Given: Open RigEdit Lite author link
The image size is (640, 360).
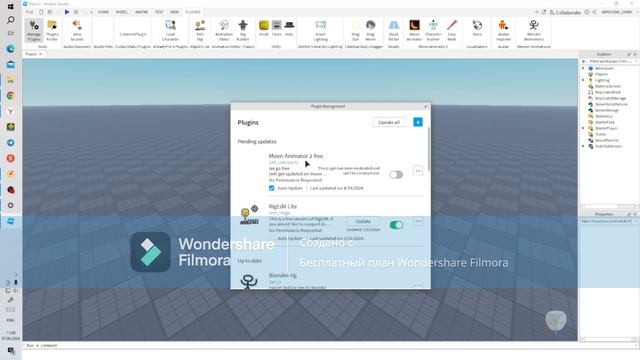Looking at the screenshot, I should point(280,213).
